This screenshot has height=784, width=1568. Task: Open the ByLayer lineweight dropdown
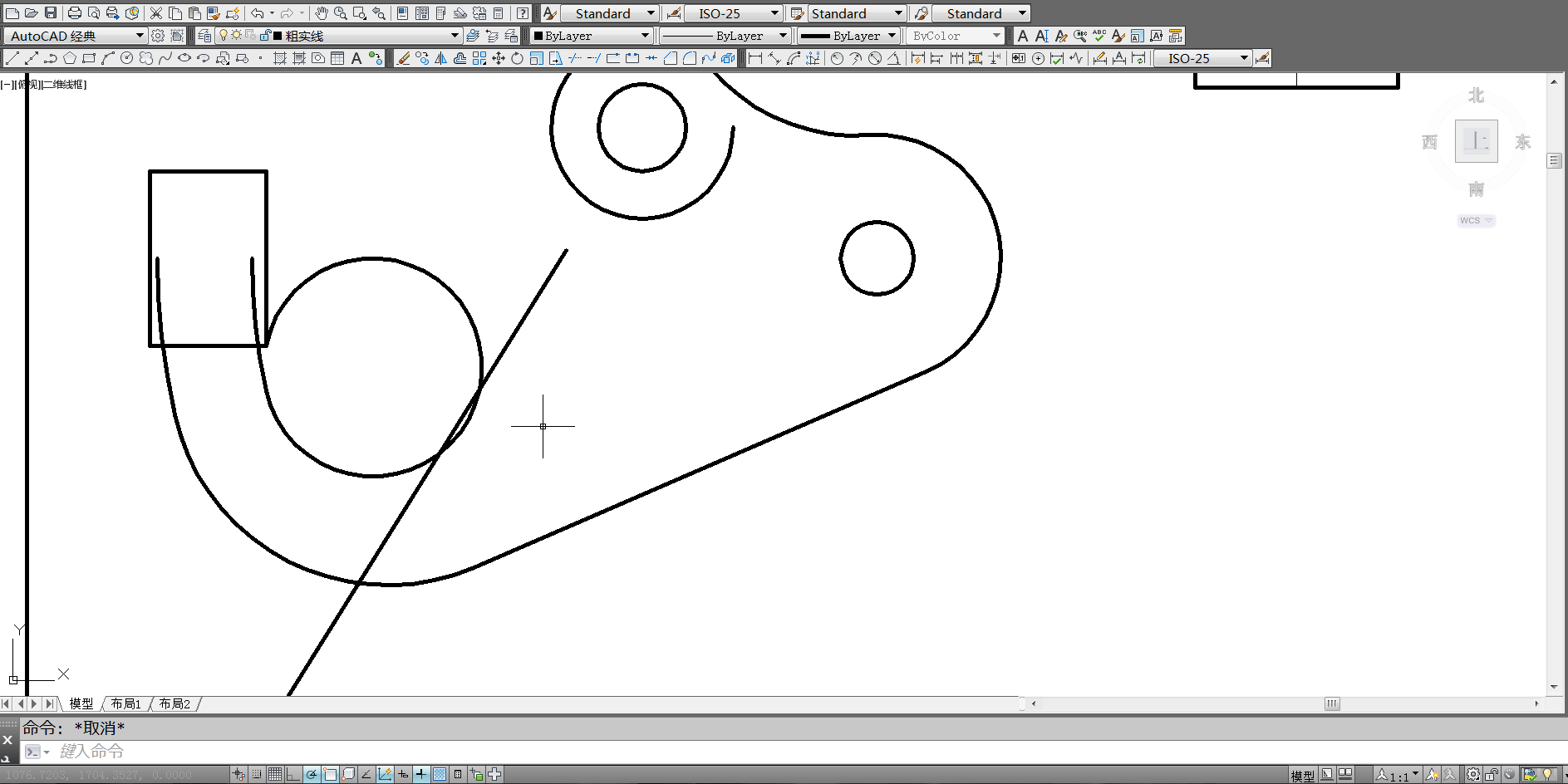[892, 36]
